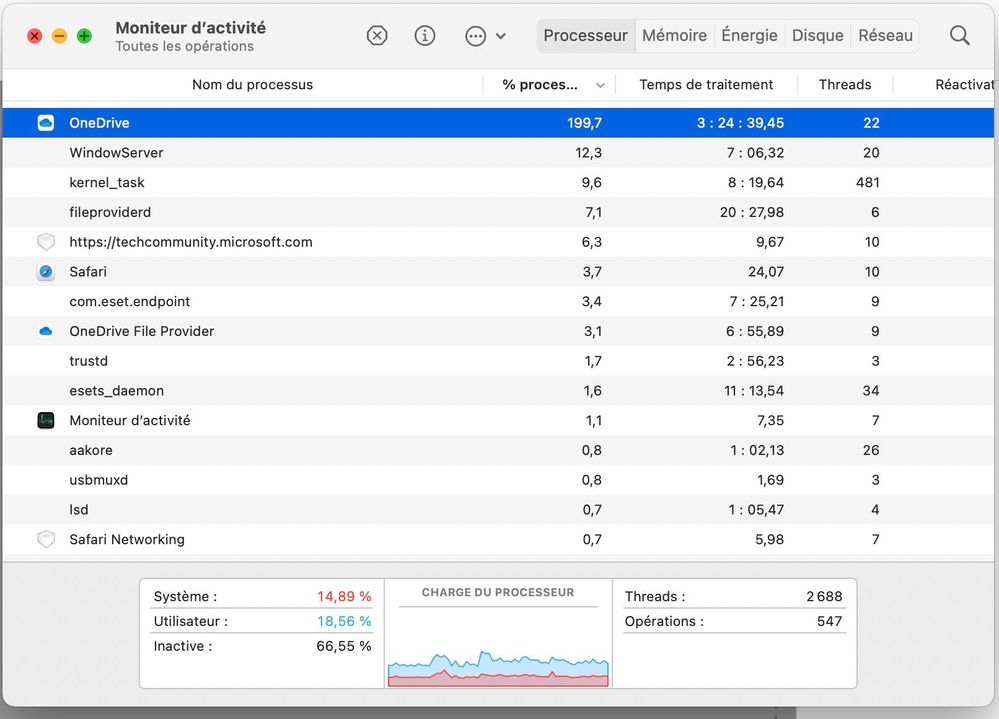Click the shield icon beside Safari Networking

(46, 539)
